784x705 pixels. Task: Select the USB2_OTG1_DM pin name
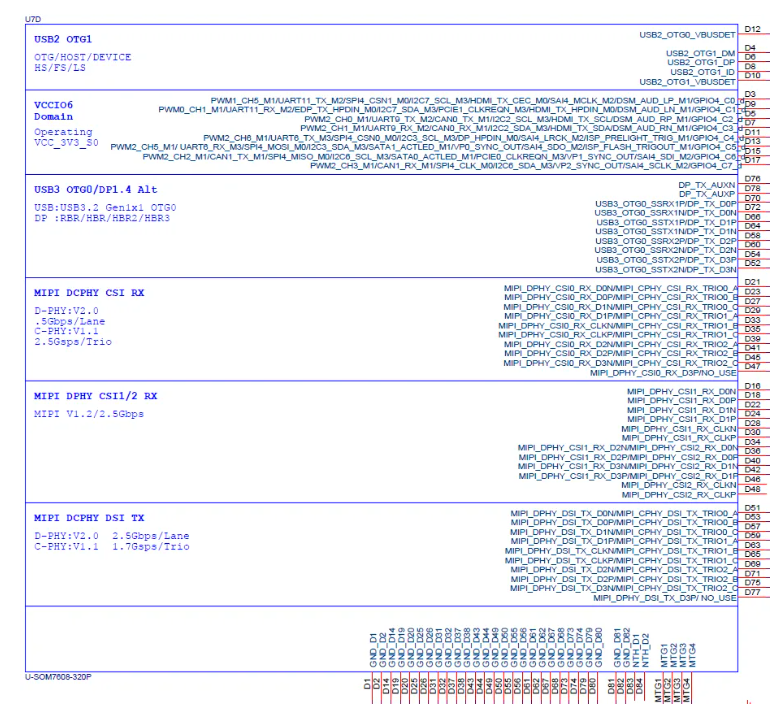(x=700, y=53)
